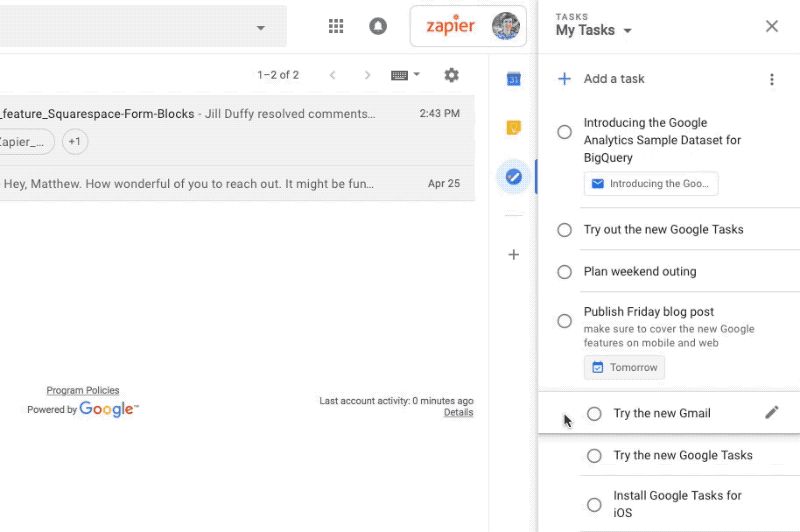
Task: Click the Tomorrow due date chip
Action: pyautogui.click(x=624, y=367)
